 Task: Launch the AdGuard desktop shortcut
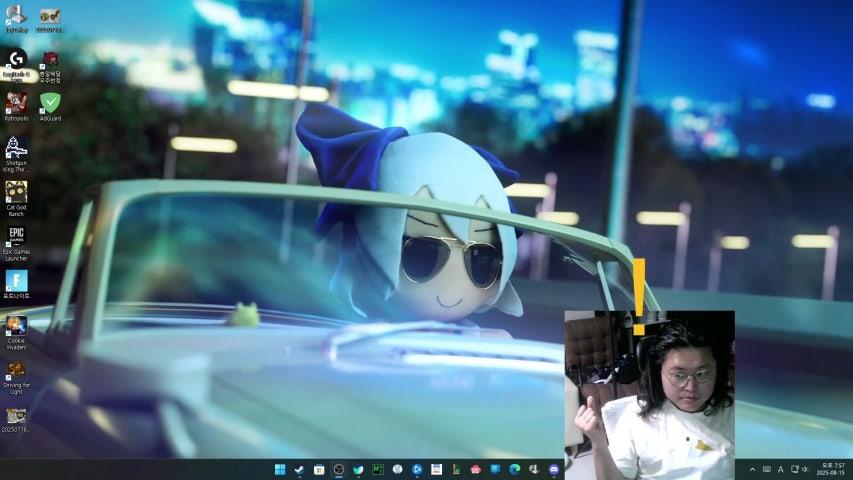point(50,107)
